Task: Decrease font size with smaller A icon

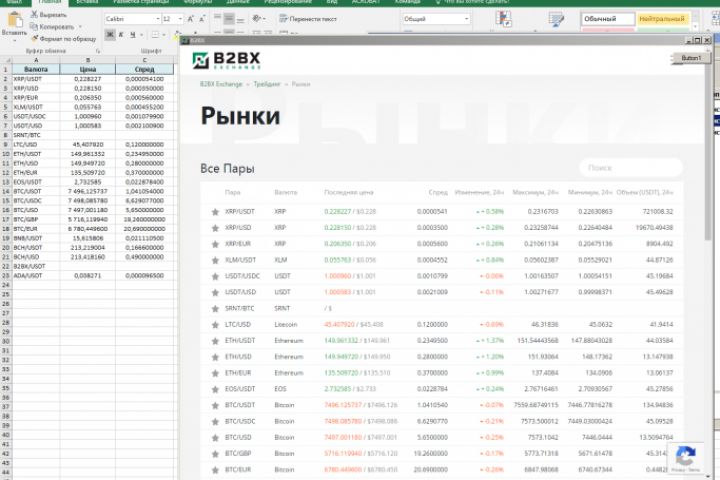Action: coord(202,19)
